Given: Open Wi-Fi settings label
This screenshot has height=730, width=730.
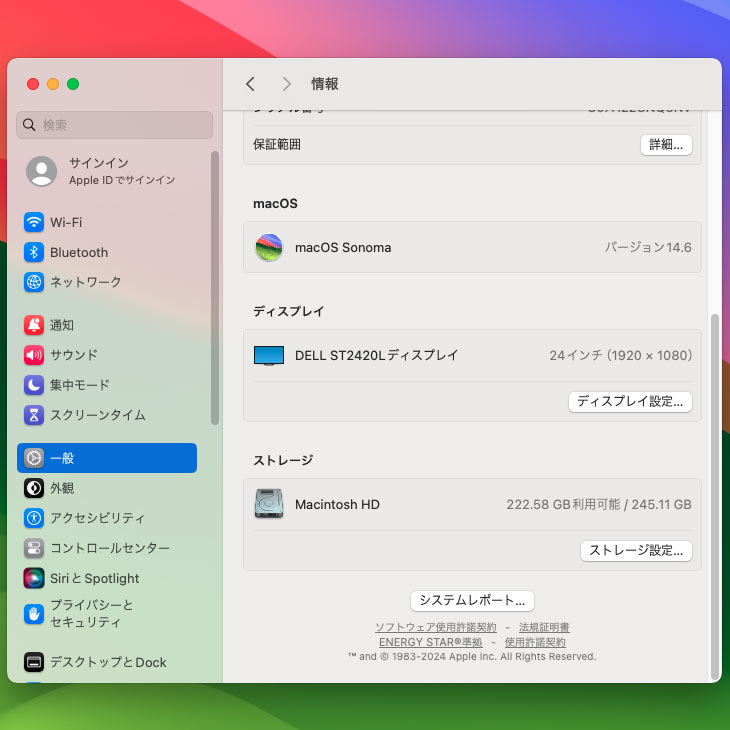Looking at the screenshot, I should click(x=66, y=222).
